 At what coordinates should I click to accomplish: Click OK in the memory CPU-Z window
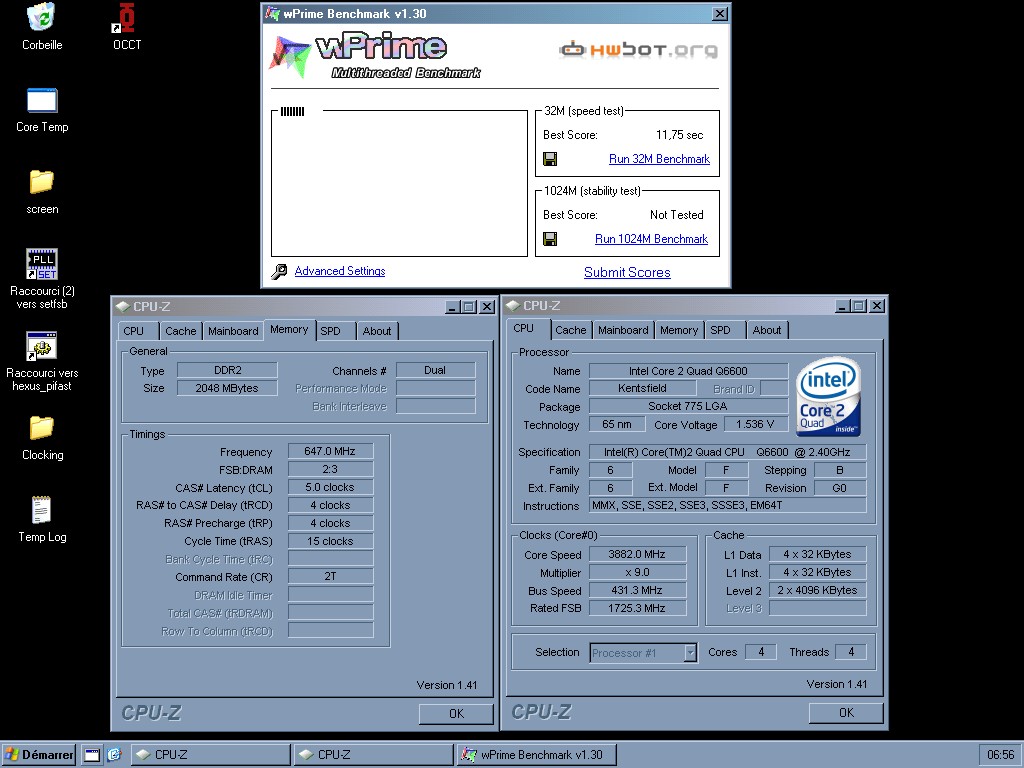click(456, 714)
